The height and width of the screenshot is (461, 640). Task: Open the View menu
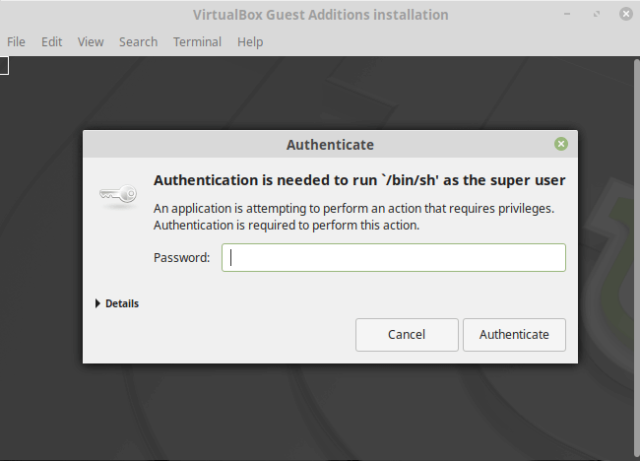coord(91,42)
